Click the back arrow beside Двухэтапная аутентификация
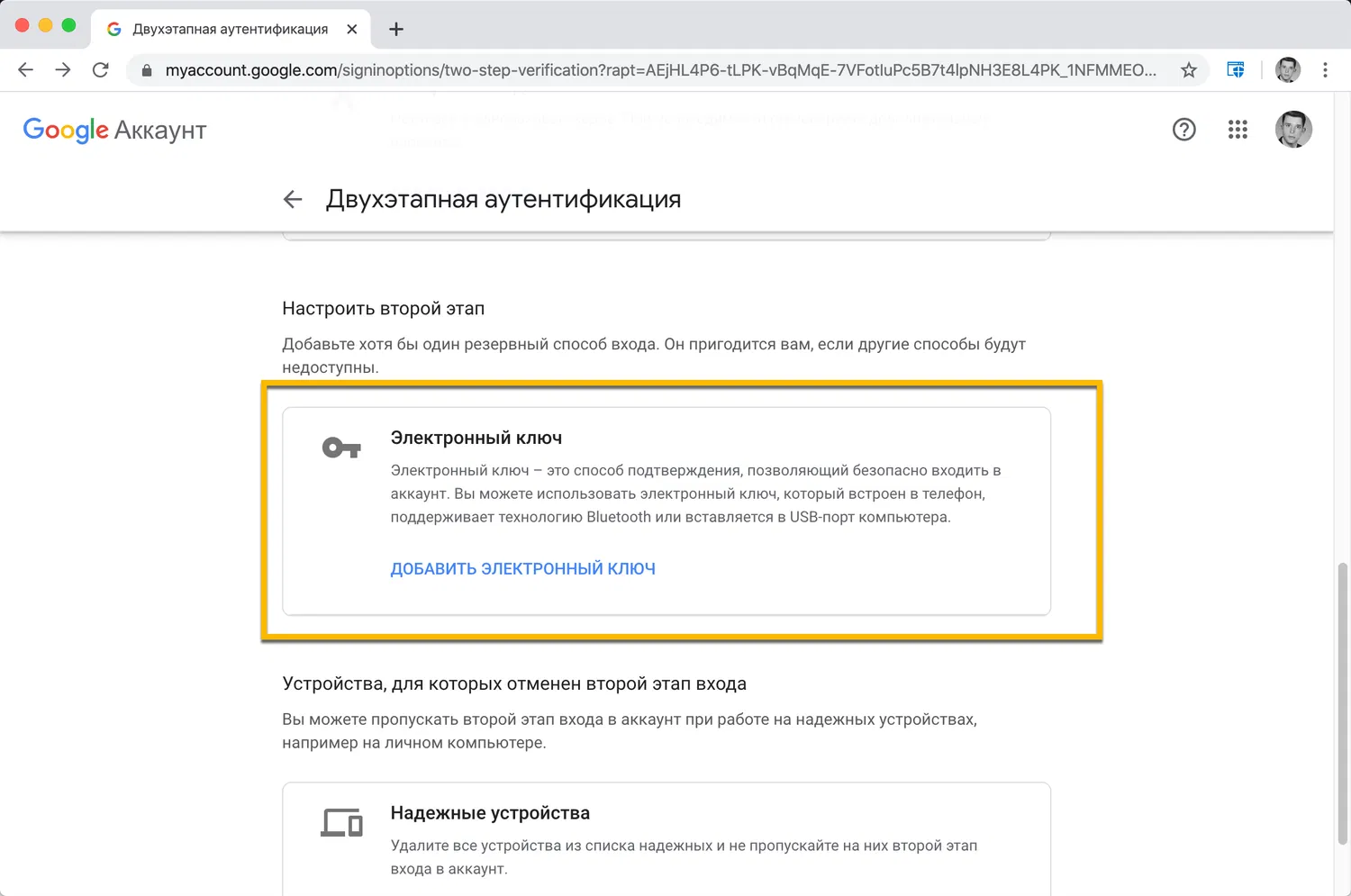 (x=293, y=199)
